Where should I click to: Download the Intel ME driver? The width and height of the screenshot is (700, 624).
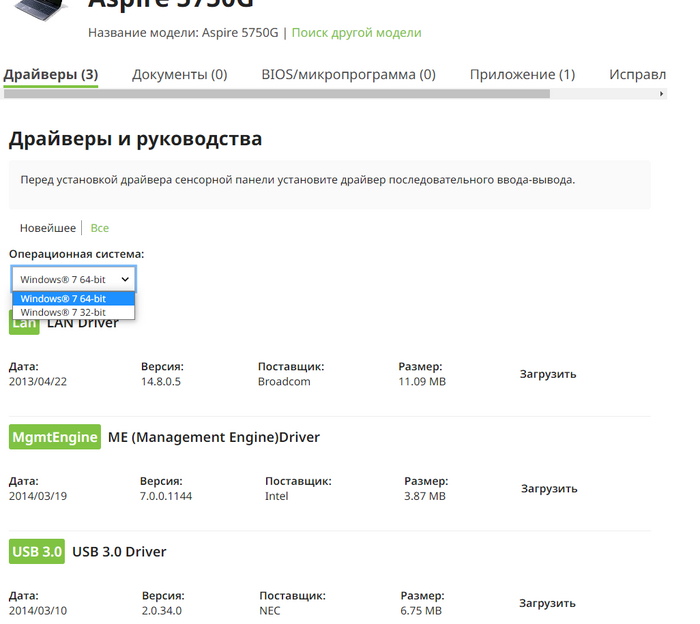[549, 489]
